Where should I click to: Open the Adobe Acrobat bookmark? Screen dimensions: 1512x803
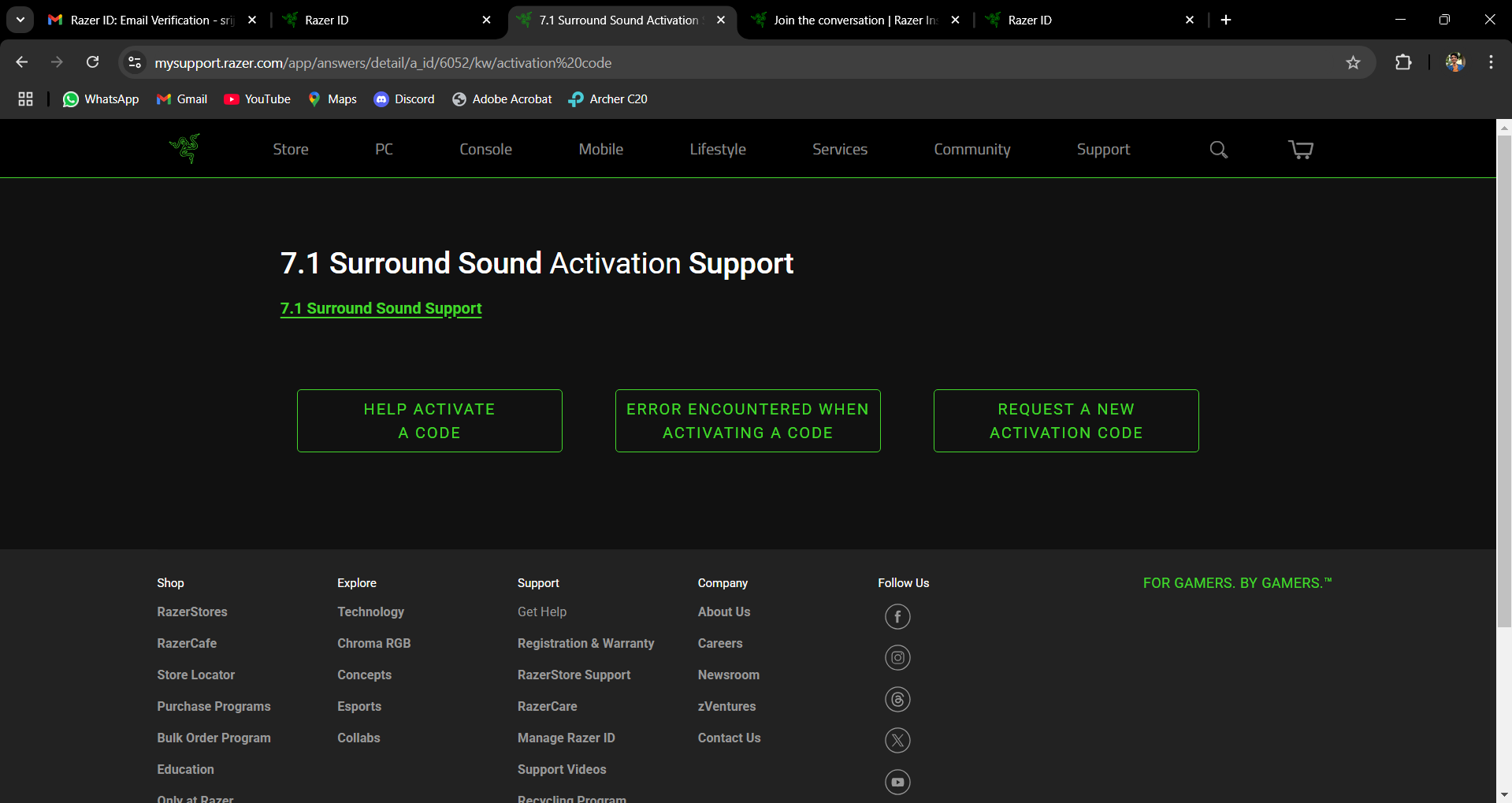click(502, 99)
